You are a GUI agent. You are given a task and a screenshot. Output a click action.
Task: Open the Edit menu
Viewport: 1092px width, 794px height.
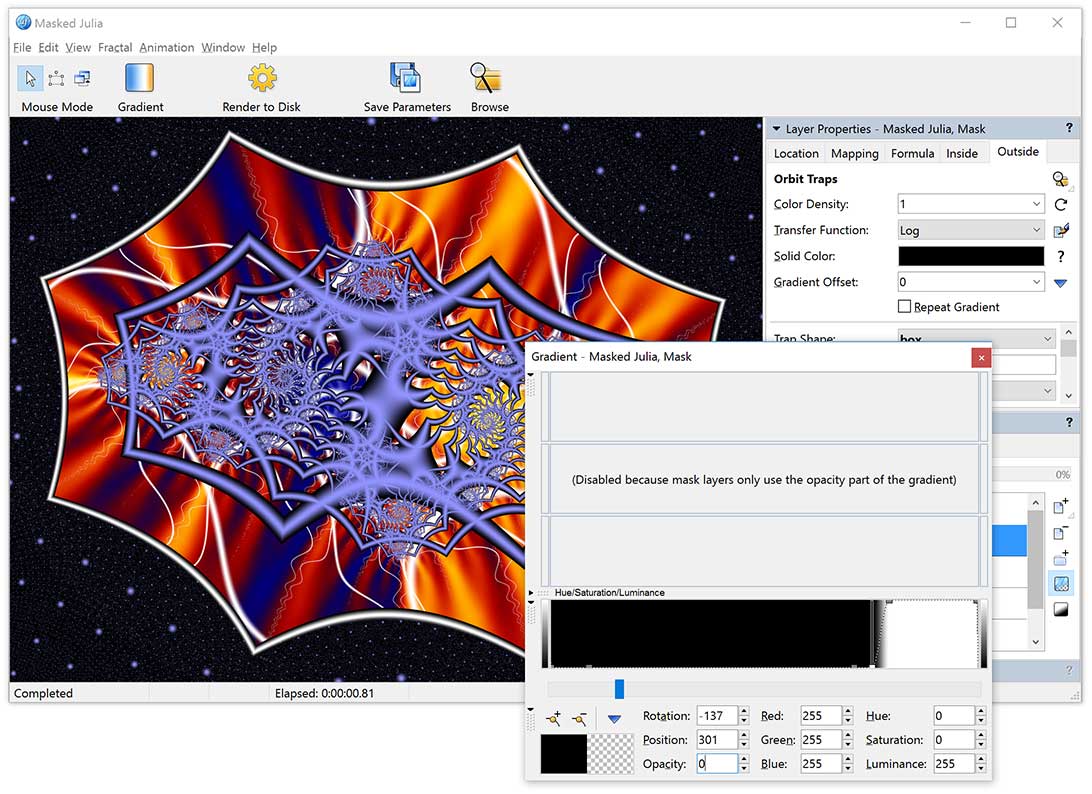point(48,47)
